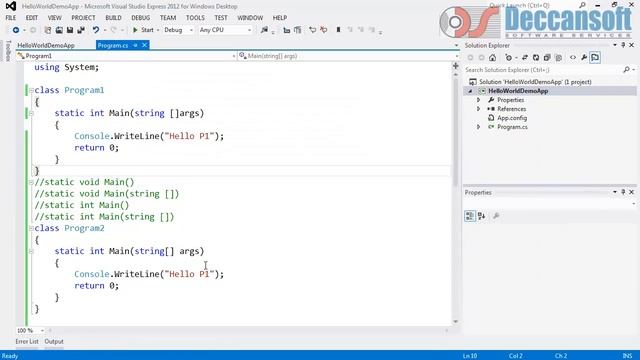Viewport: 640px width, 360px height.
Task: Toggle Show All Files in Solution Explorer
Action: (x=558, y=58)
